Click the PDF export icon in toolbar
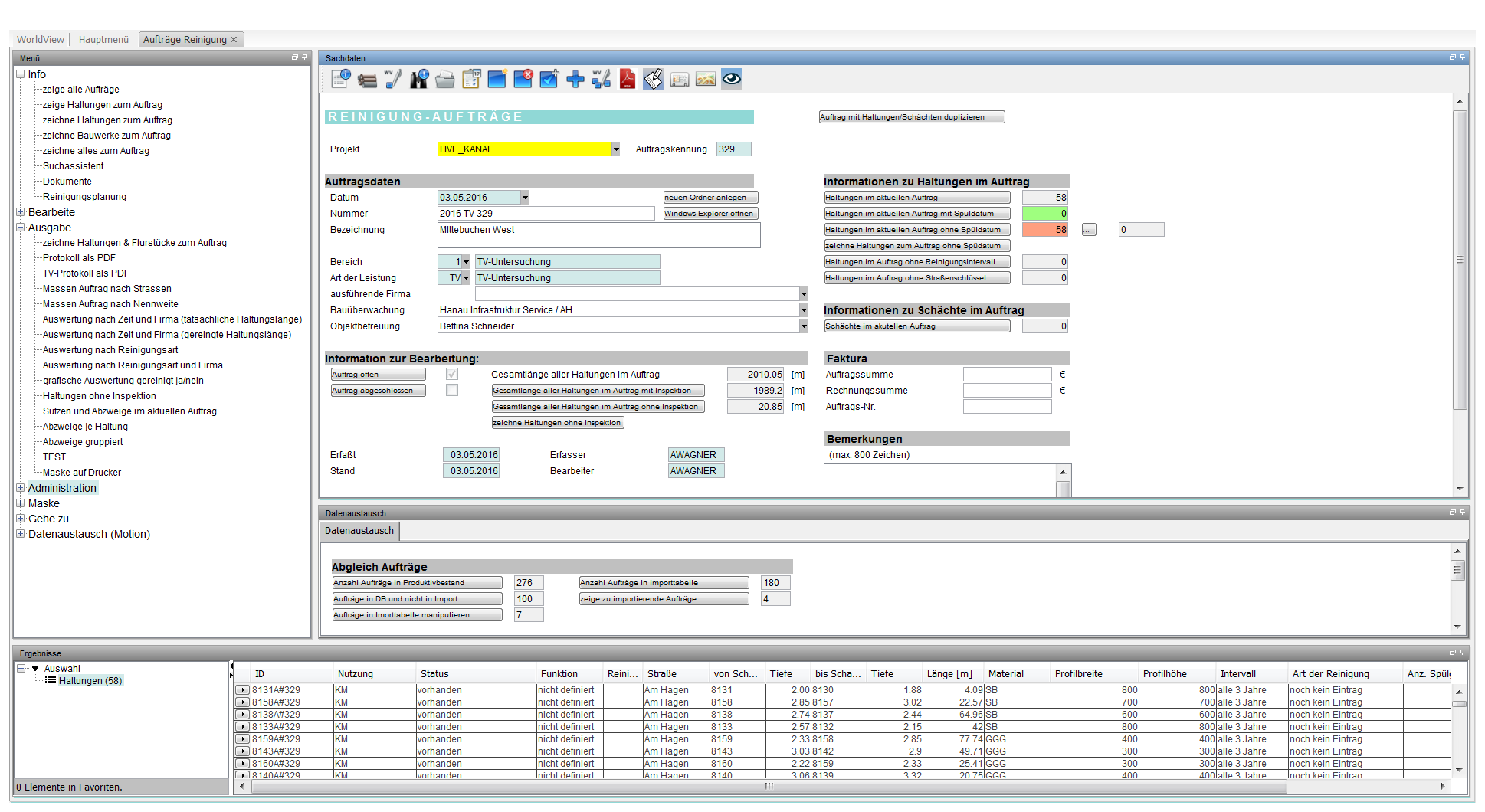This screenshot has height=812, width=1485. (628, 79)
